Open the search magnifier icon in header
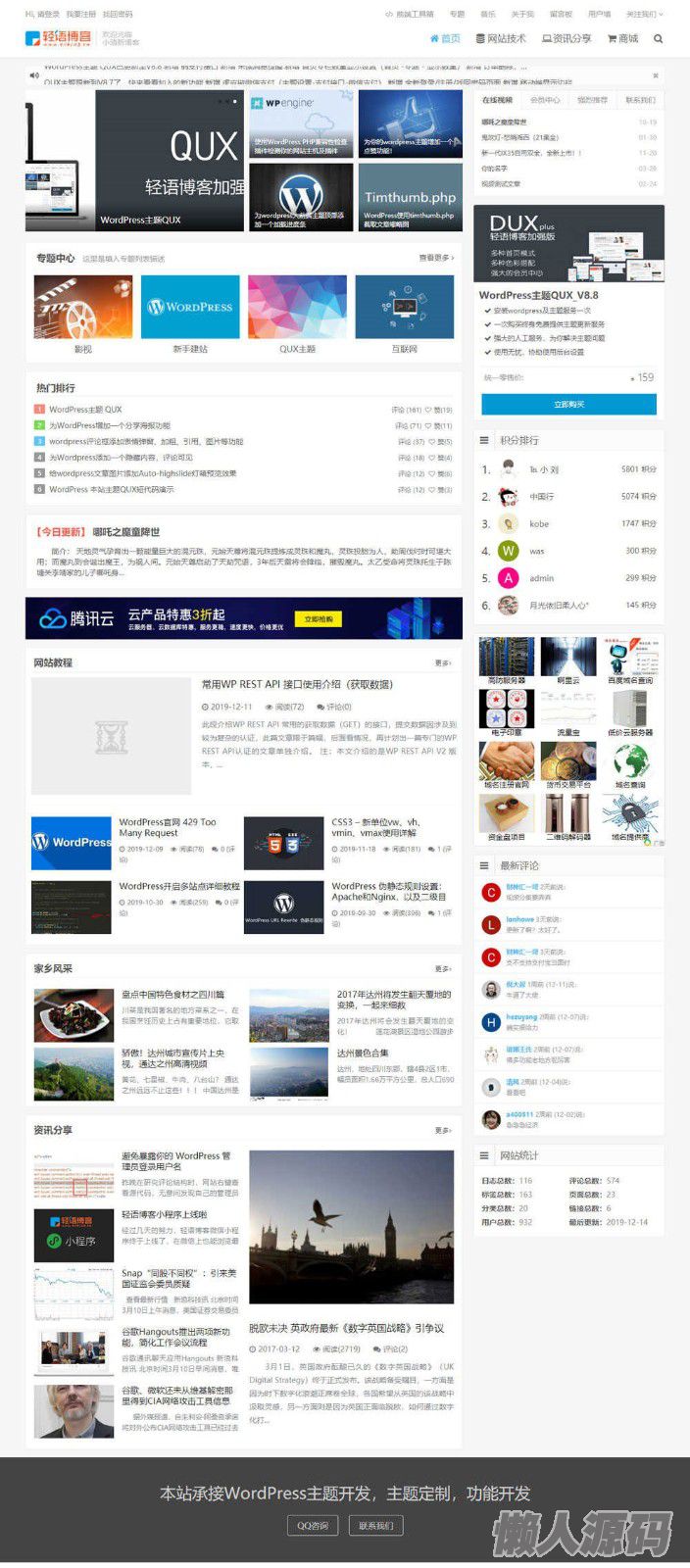 tap(658, 39)
